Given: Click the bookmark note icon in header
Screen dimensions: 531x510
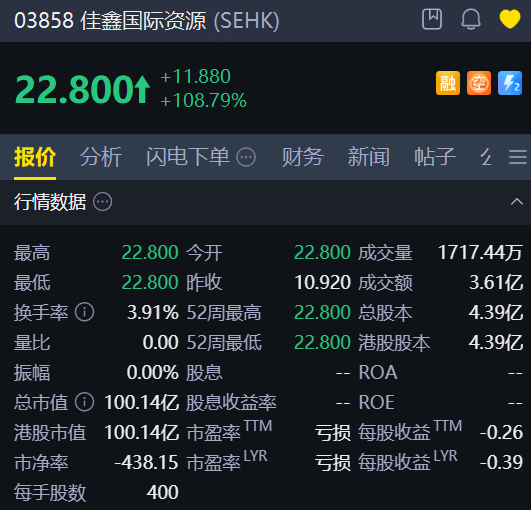Looking at the screenshot, I should pyautogui.click(x=432, y=19).
